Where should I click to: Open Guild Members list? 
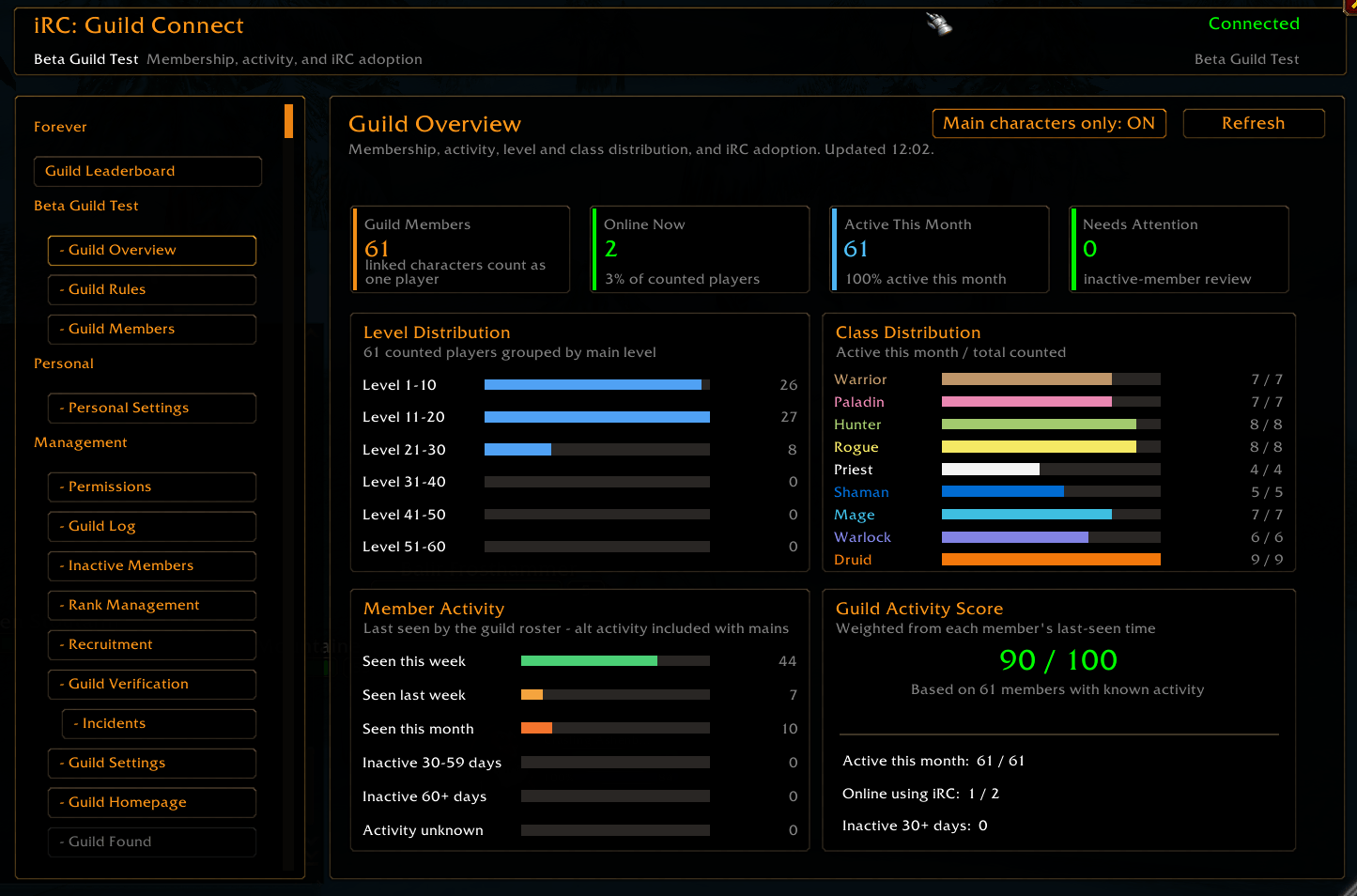click(152, 329)
